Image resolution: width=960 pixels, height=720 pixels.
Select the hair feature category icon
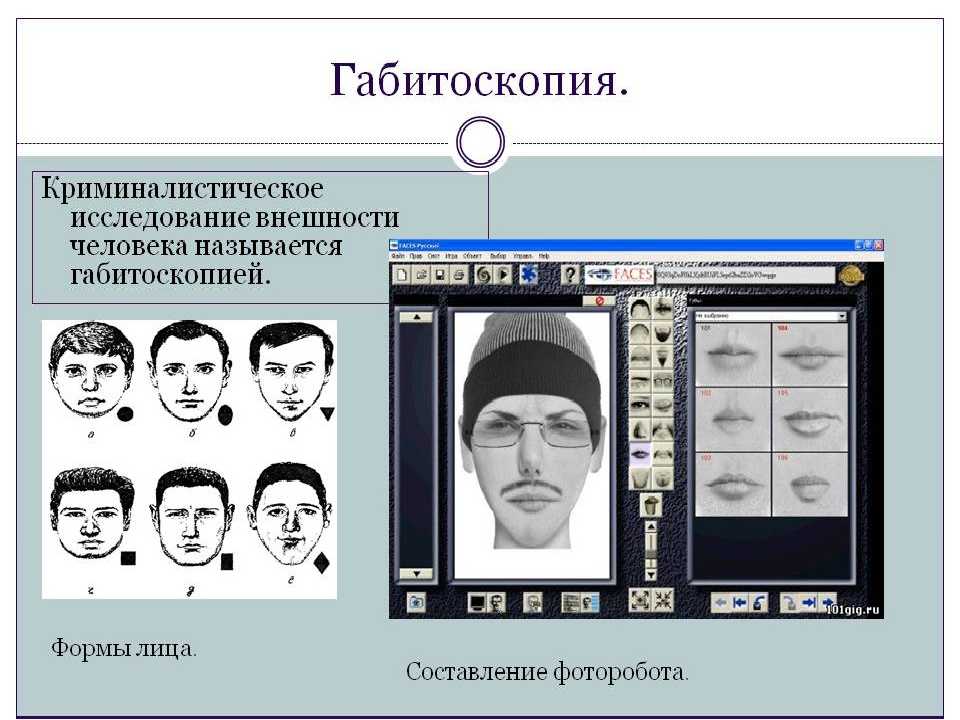(639, 307)
